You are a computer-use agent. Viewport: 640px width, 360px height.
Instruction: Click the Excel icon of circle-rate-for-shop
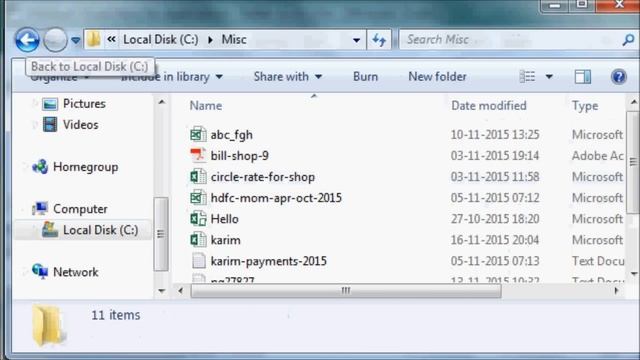(198, 177)
